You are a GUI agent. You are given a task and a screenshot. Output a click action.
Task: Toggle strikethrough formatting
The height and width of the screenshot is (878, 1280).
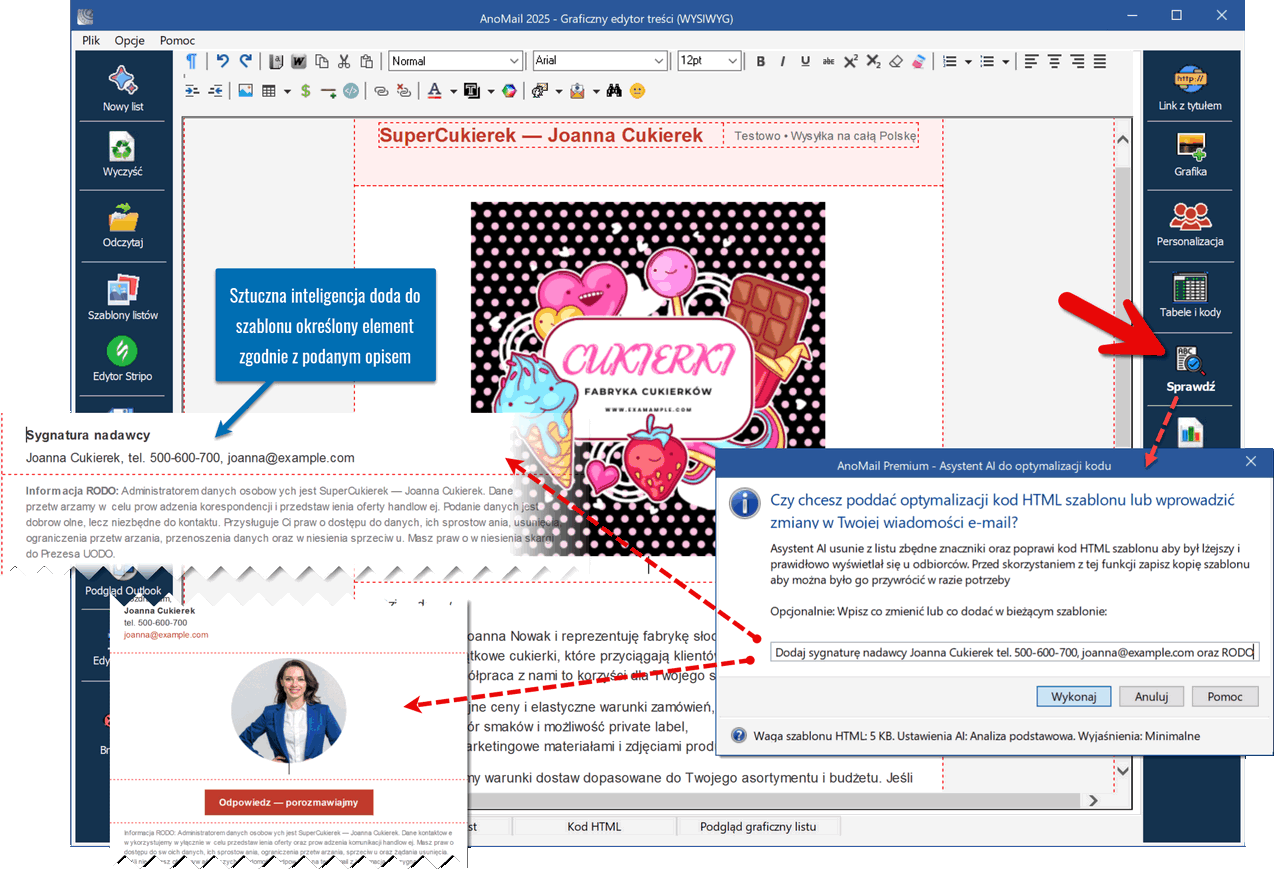(x=828, y=61)
